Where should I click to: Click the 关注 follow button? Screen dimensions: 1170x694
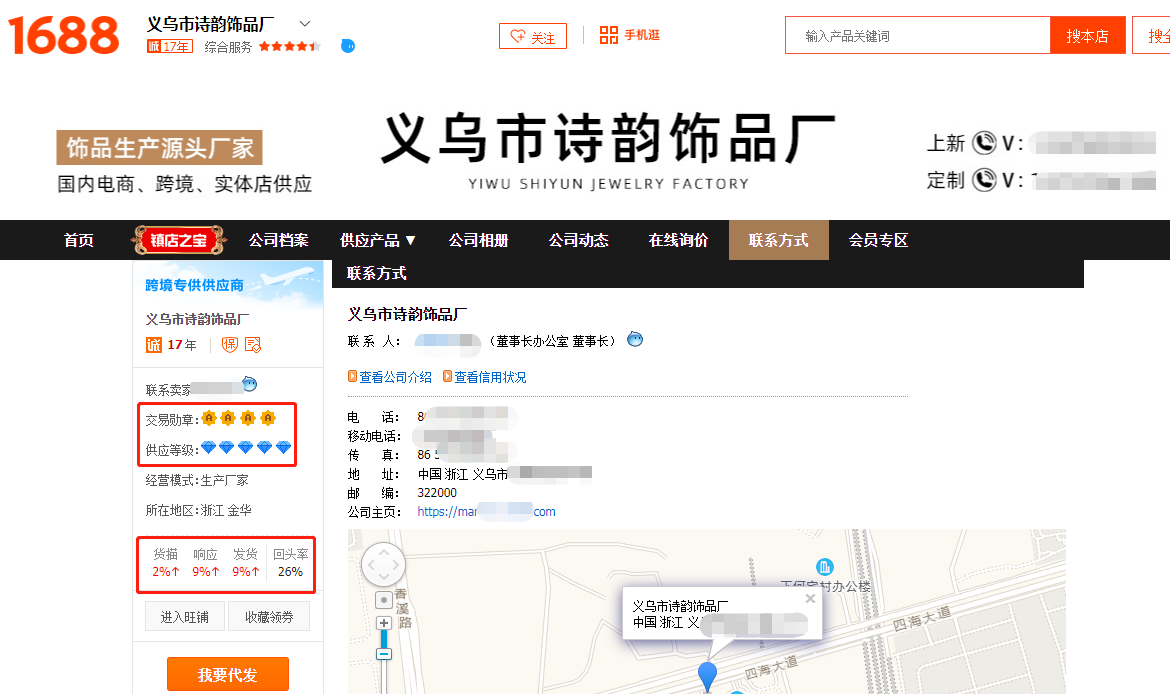533,36
